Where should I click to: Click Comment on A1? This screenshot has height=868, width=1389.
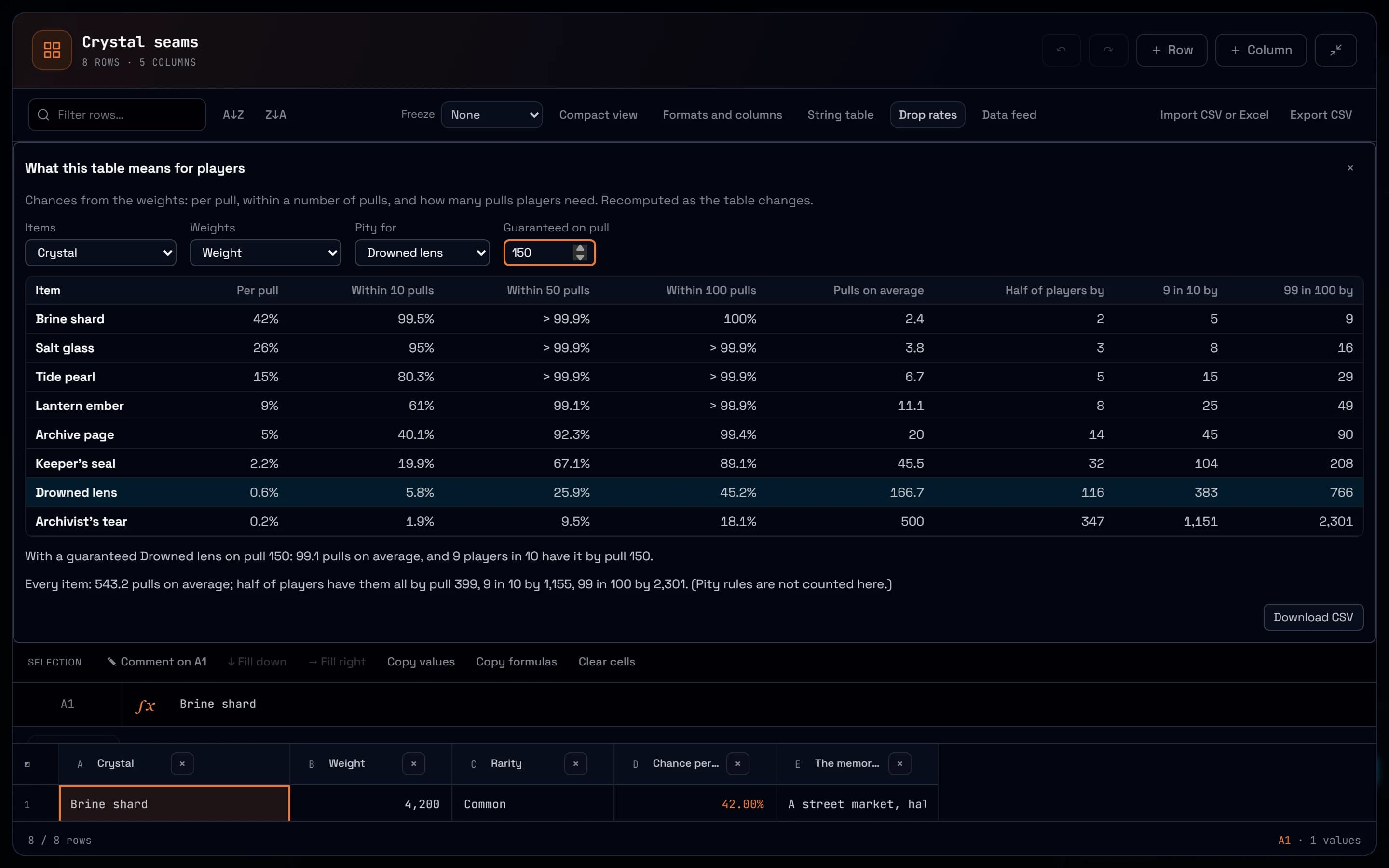coord(156,662)
